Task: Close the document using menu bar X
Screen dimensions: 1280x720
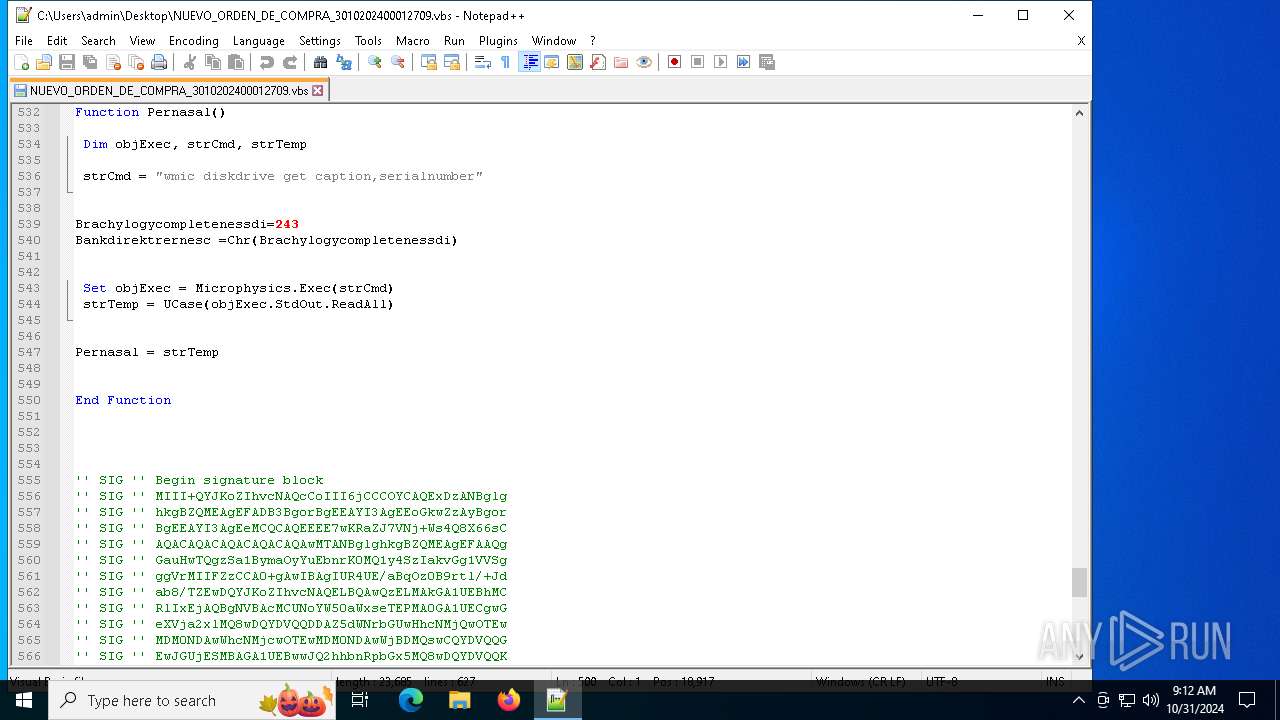Action: coord(1081,41)
